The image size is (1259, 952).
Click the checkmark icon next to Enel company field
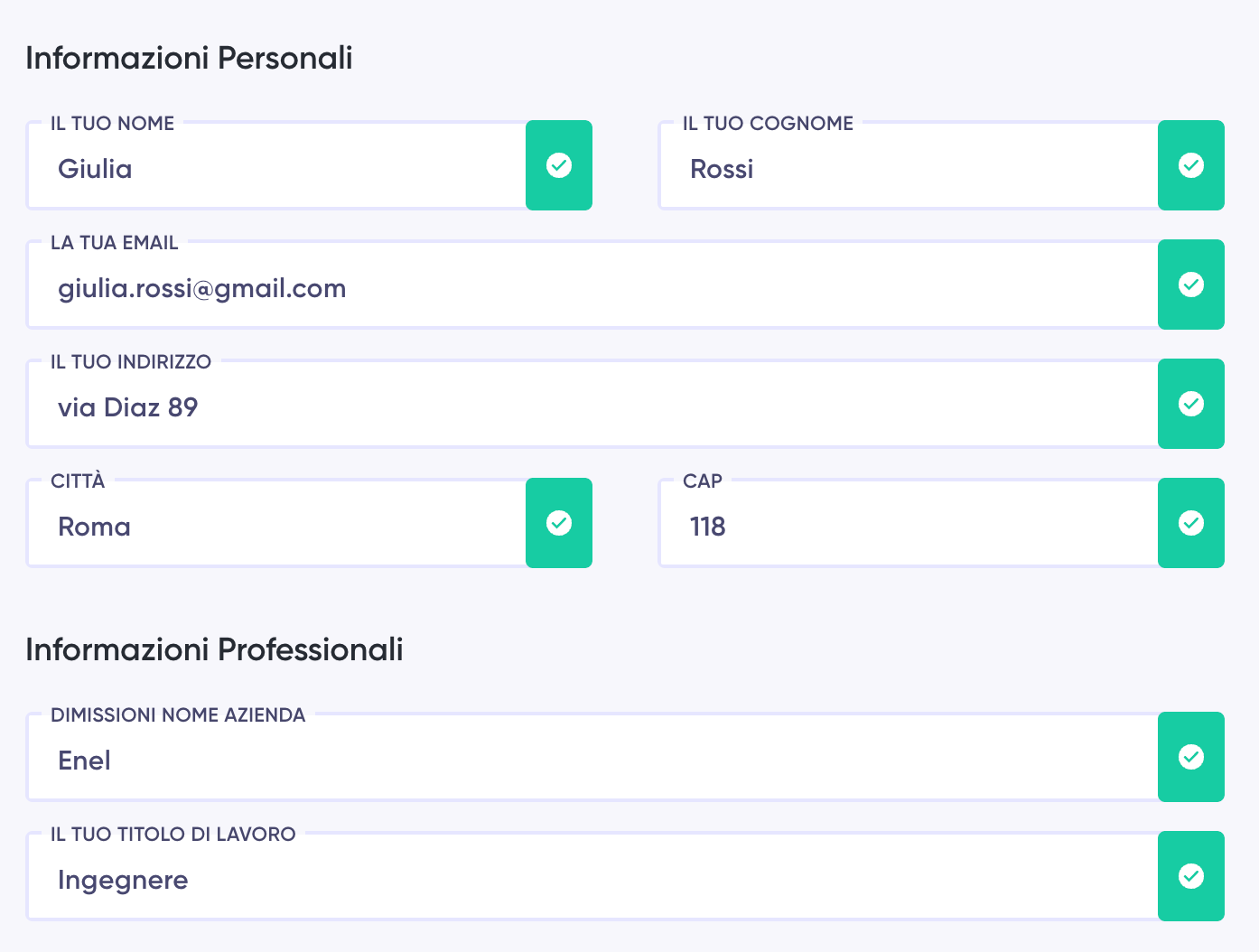coord(1191,757)
